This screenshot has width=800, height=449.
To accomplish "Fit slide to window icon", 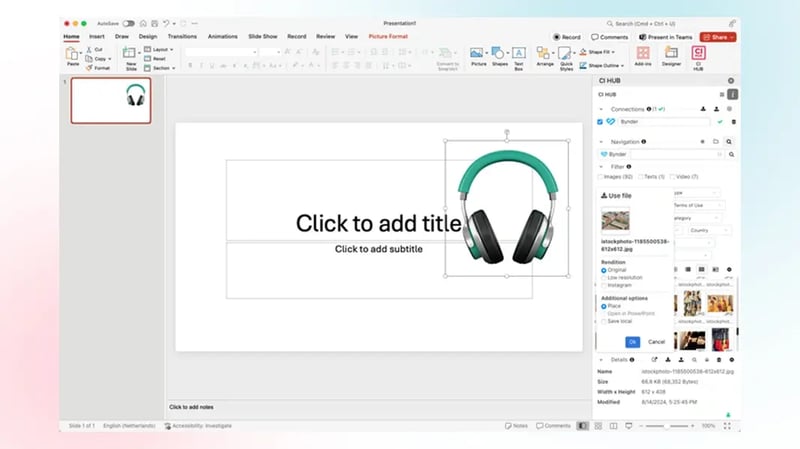I will (x=727, y=426).
